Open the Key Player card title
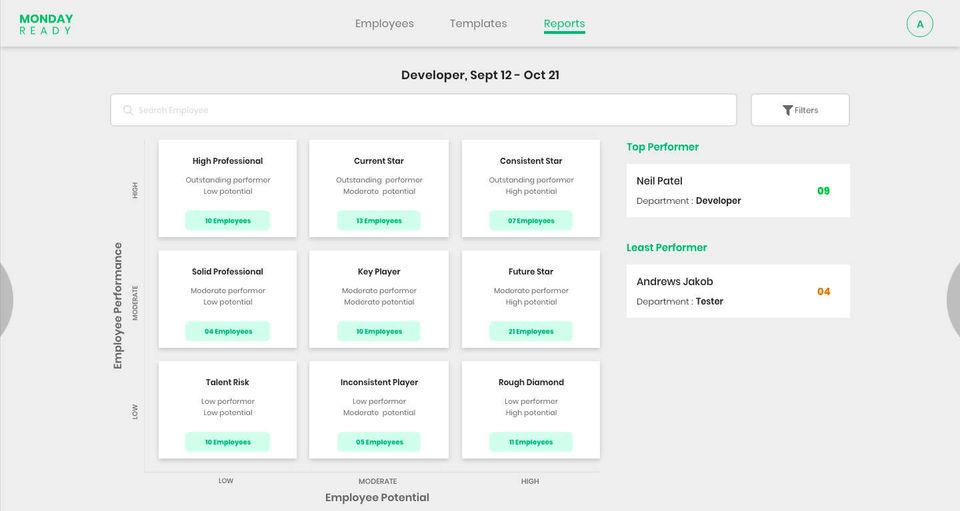The image size is (960, 511). coord(379,272)
